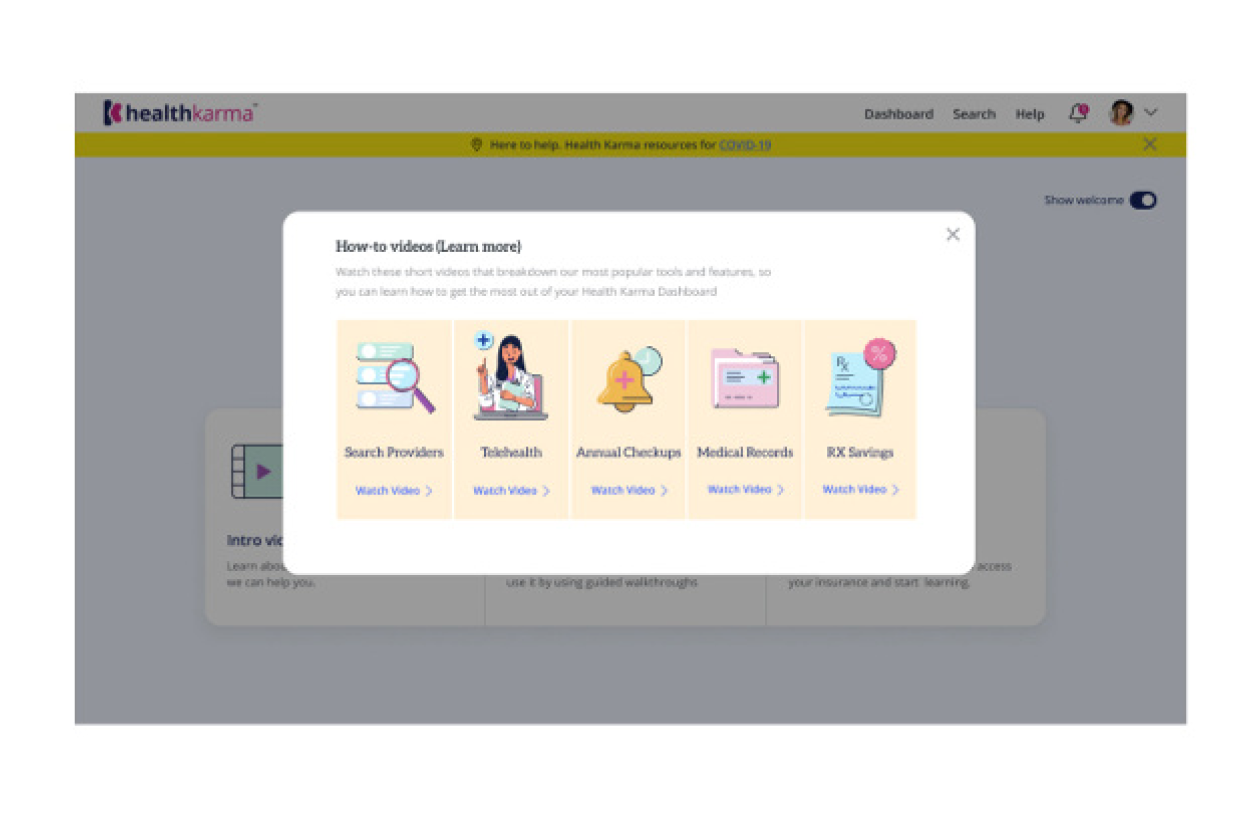Click the Intro video film icon behind dialog

[x=256, y=472]
